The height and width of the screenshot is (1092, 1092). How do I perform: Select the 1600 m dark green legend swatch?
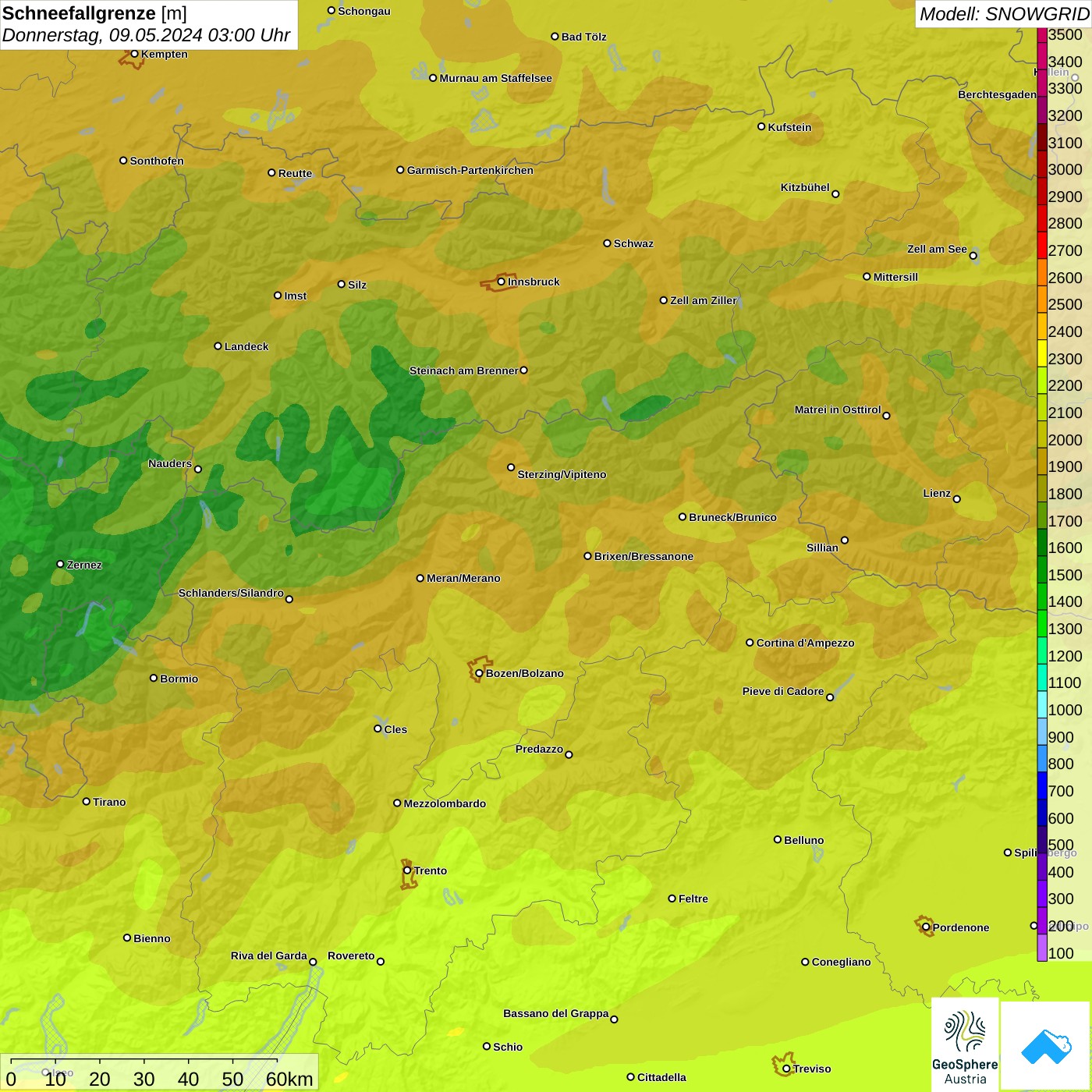[1042, 542]
